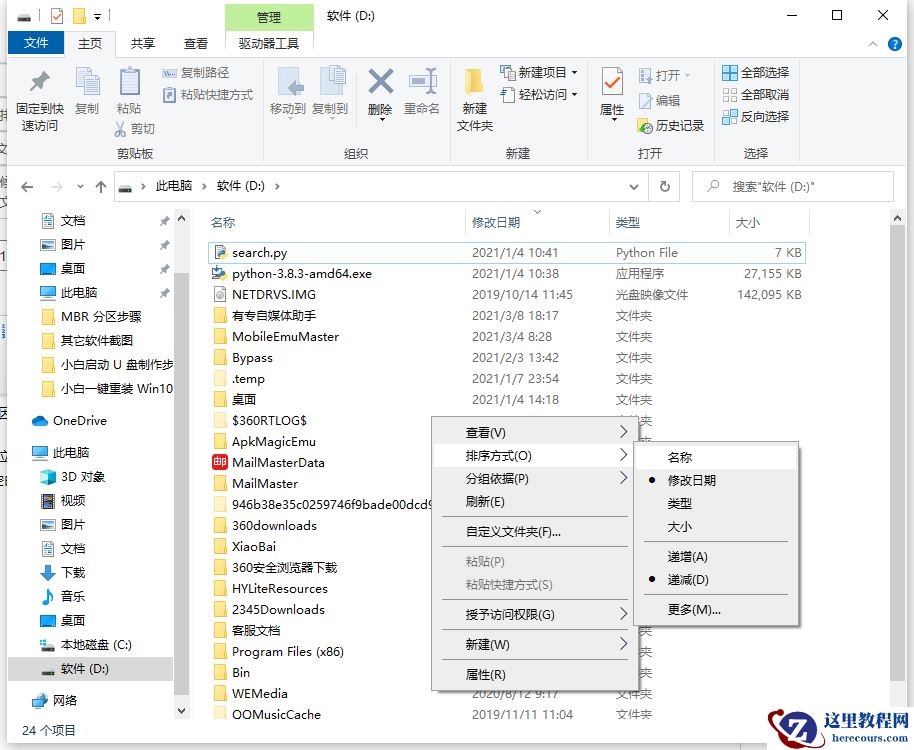
Task: Click 反向选择 to invert selection
Action: (755, 115)
